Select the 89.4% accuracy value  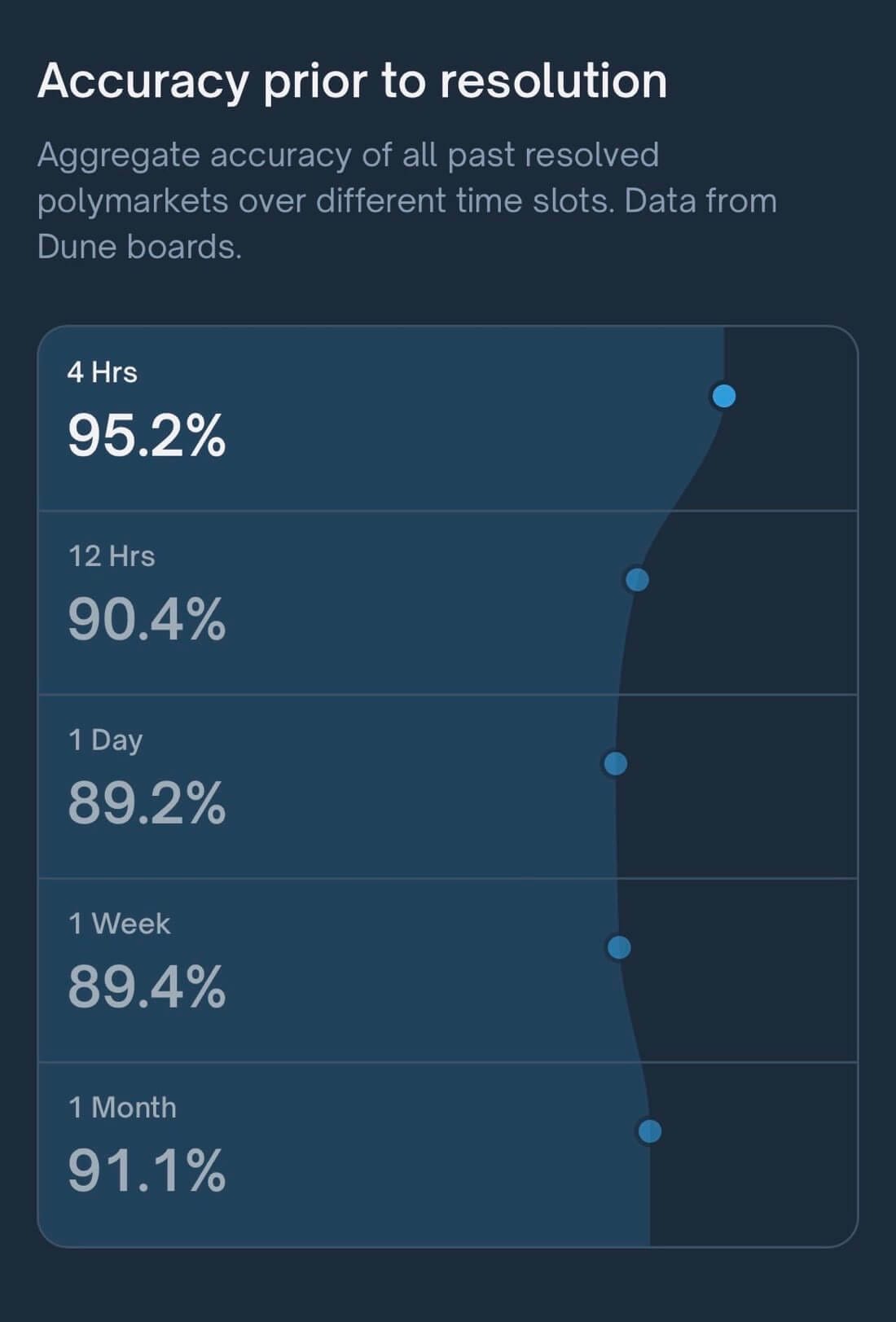pos(147,987)
